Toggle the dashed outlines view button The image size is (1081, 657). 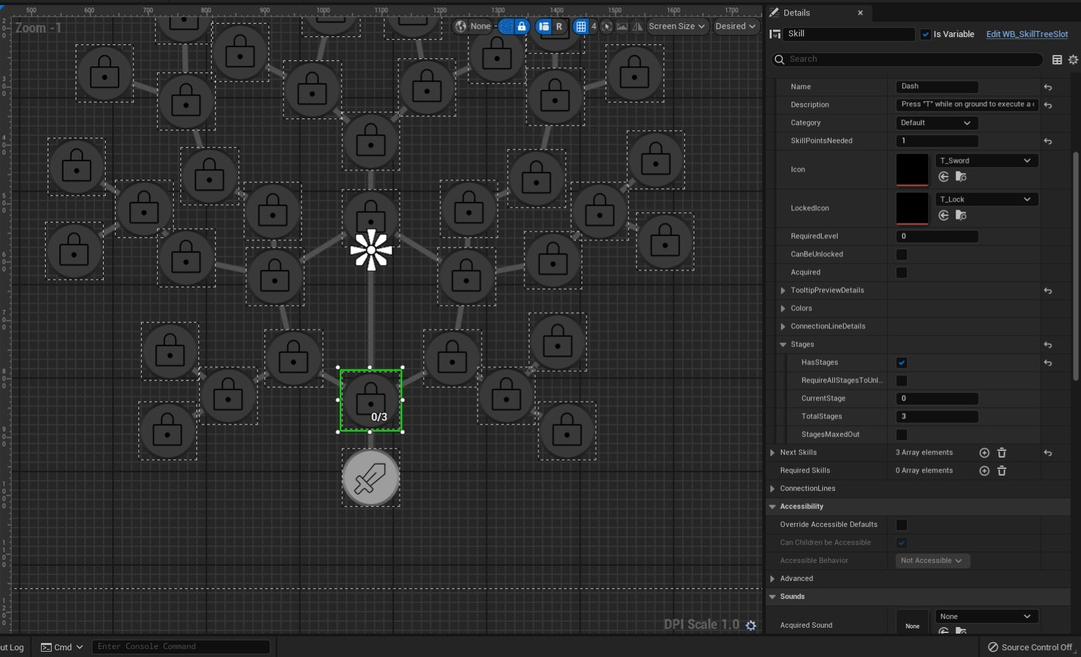pos(507,26)
